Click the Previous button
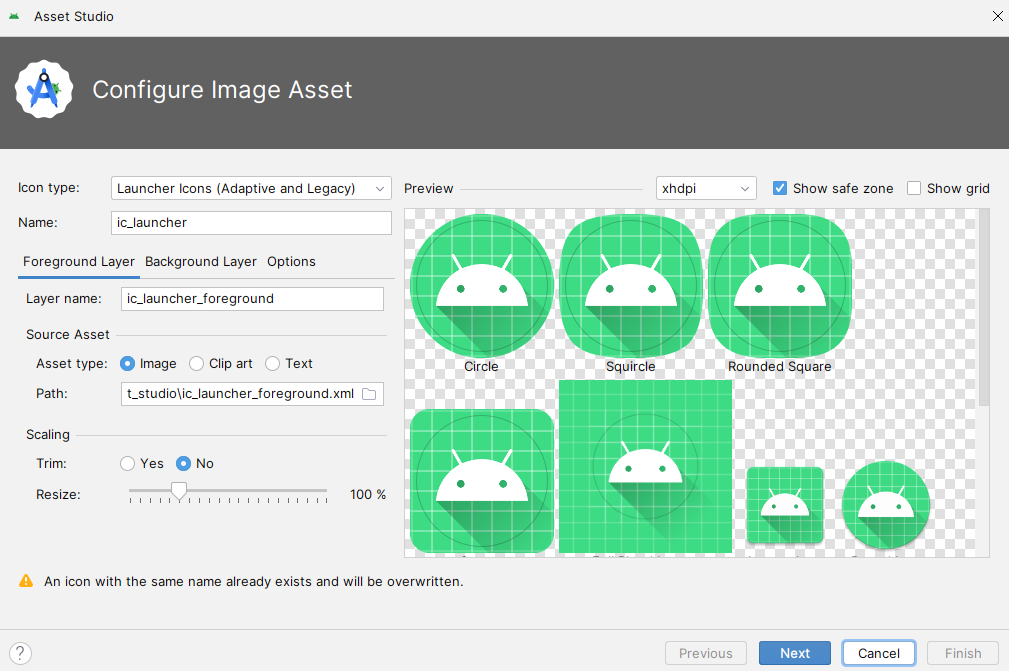1009x671 pixels. 706,653
